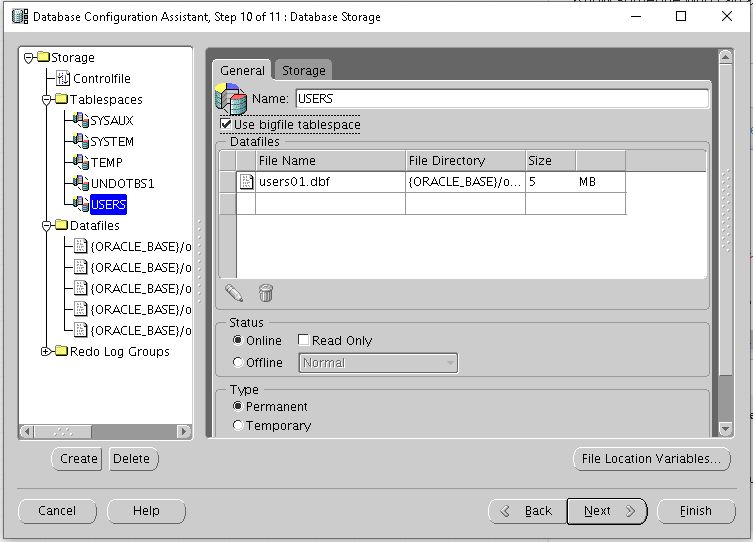Click the size value 5 cell
Image resolution: width=753 pixels, height=542 pixels.
[550, 181]
